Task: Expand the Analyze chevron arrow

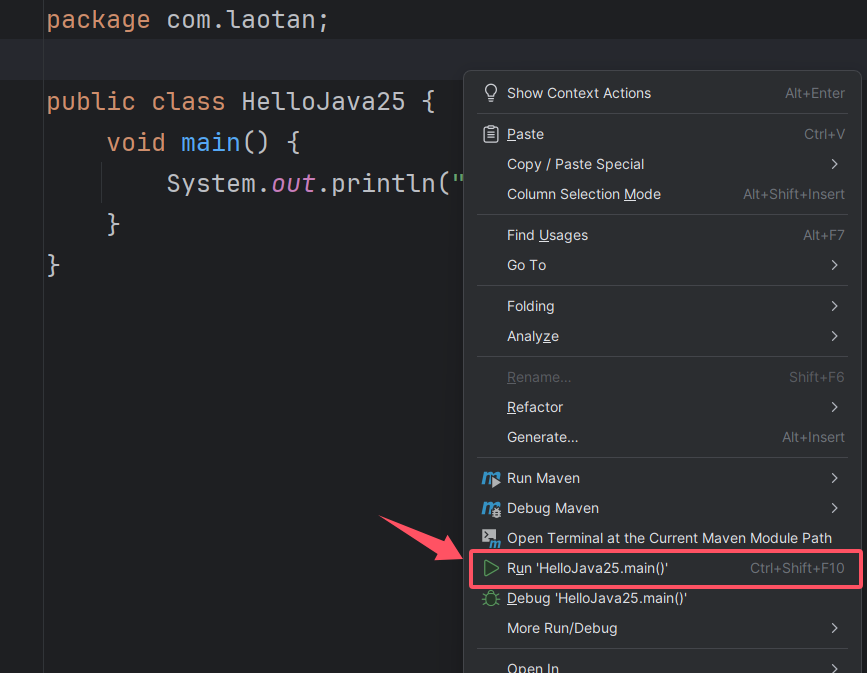Action: point(834,336)
